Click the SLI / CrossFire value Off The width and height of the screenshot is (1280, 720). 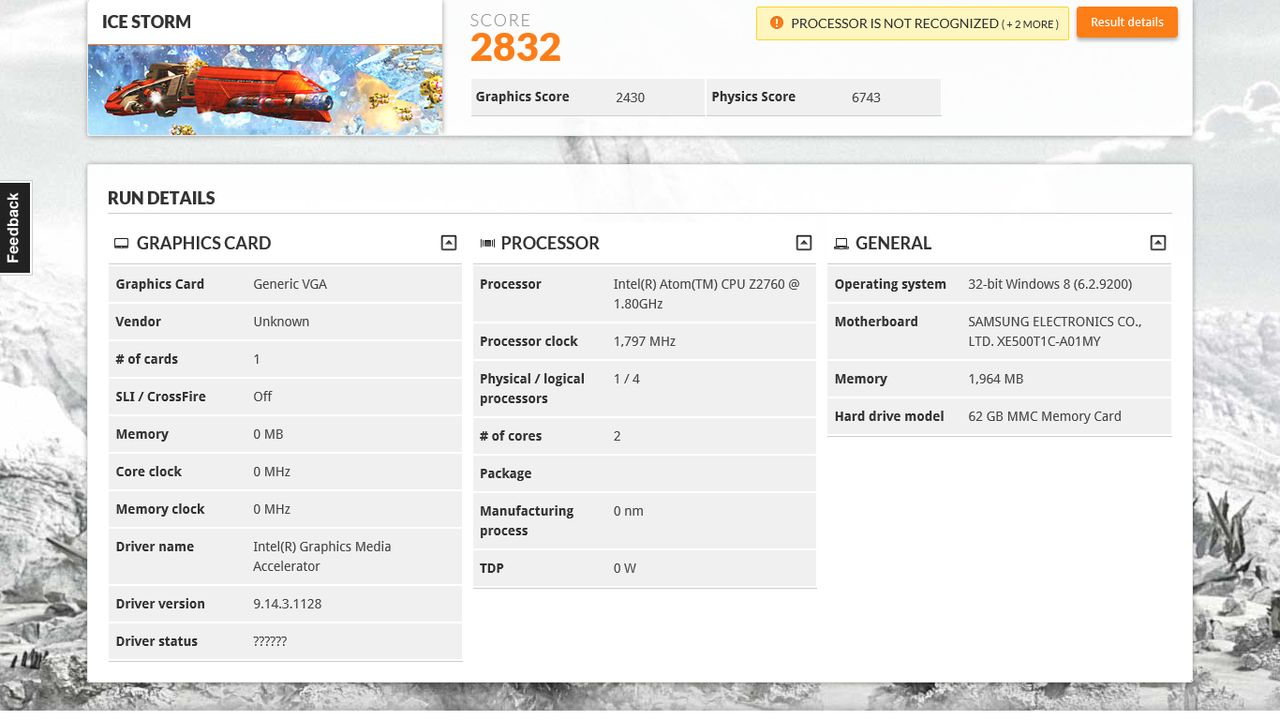263,397
